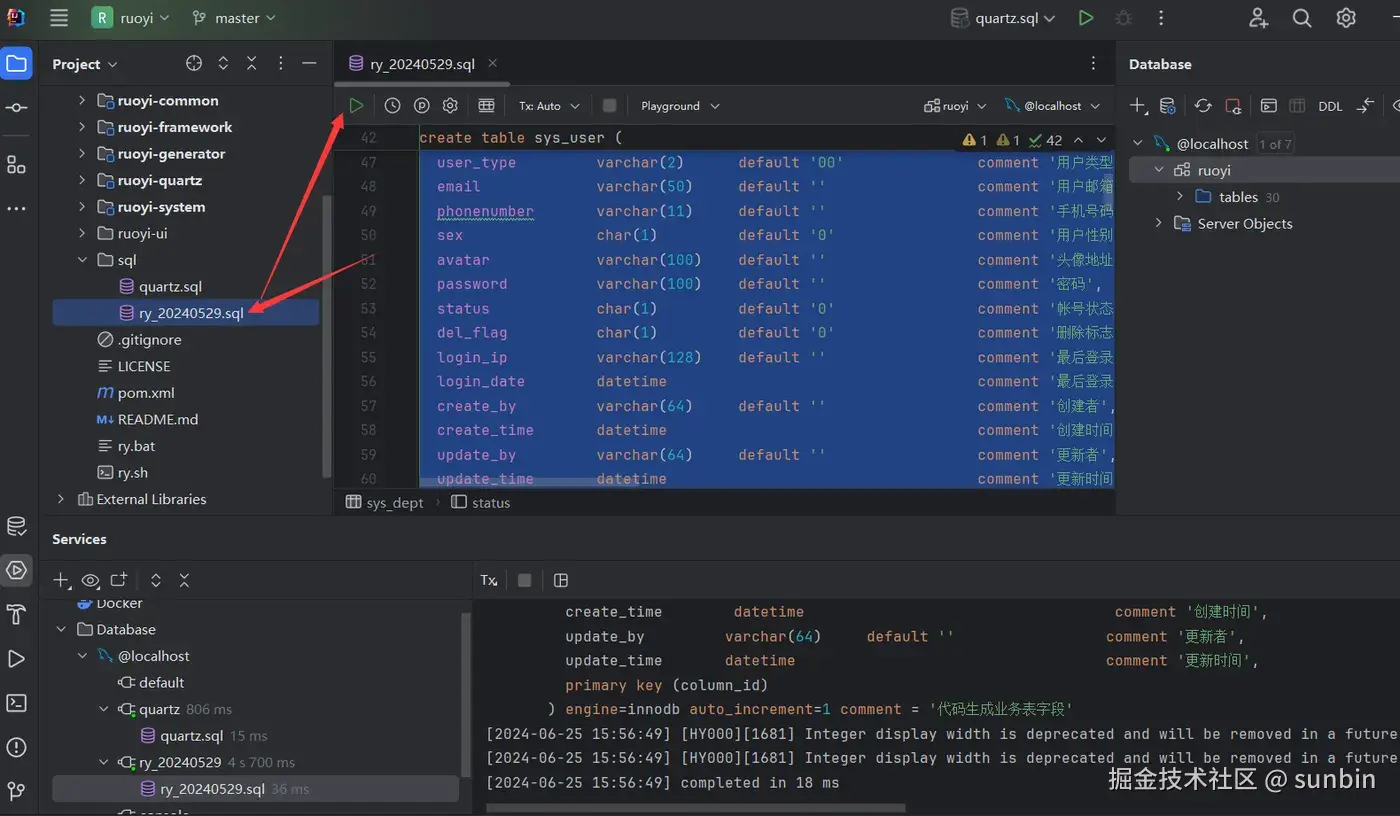This screenshot has width=1400, height=816.
Task: Change Tx: Auto transaction mode
Action: (548, 105)
